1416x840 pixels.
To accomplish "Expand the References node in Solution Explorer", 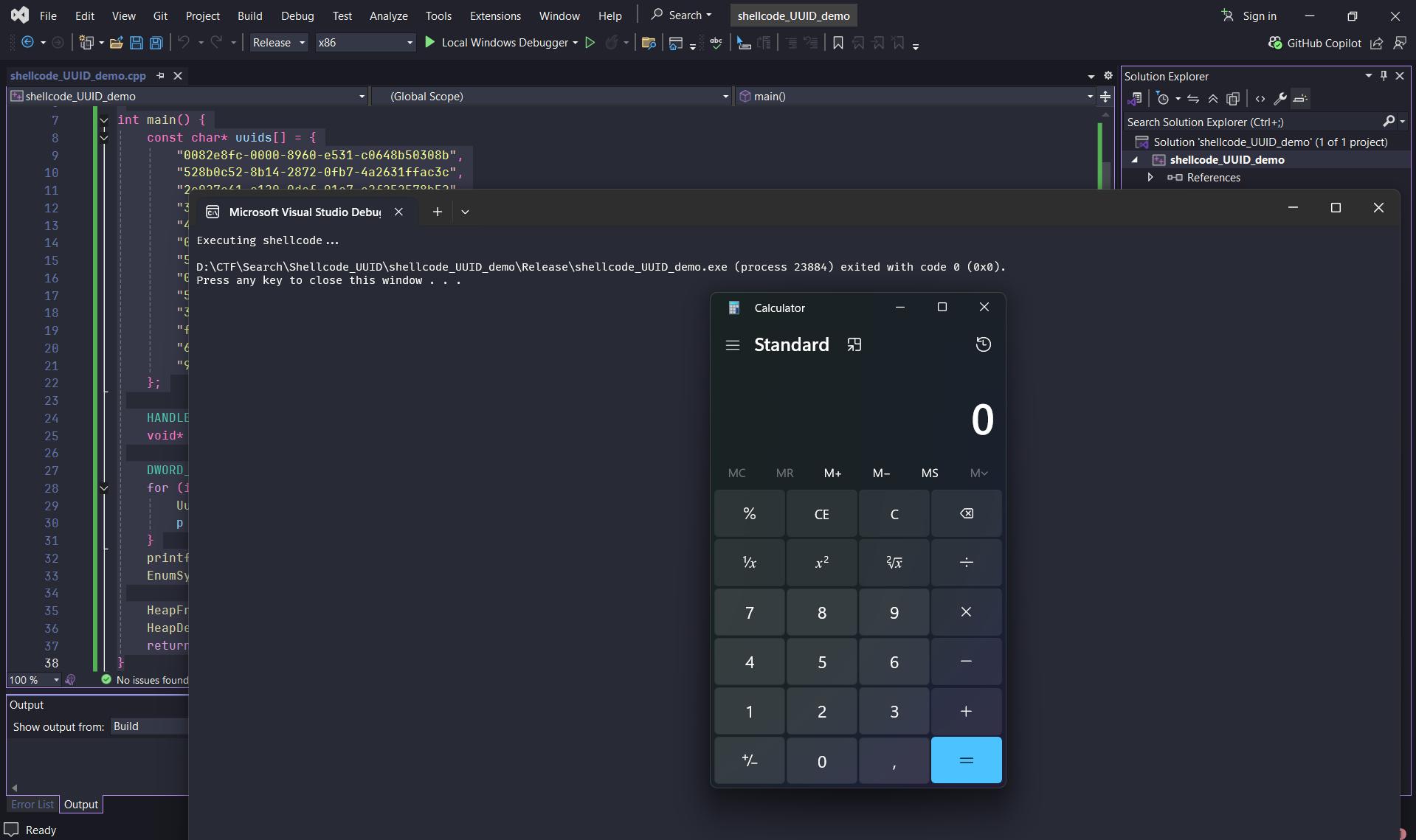I will tap(1150, 178).
